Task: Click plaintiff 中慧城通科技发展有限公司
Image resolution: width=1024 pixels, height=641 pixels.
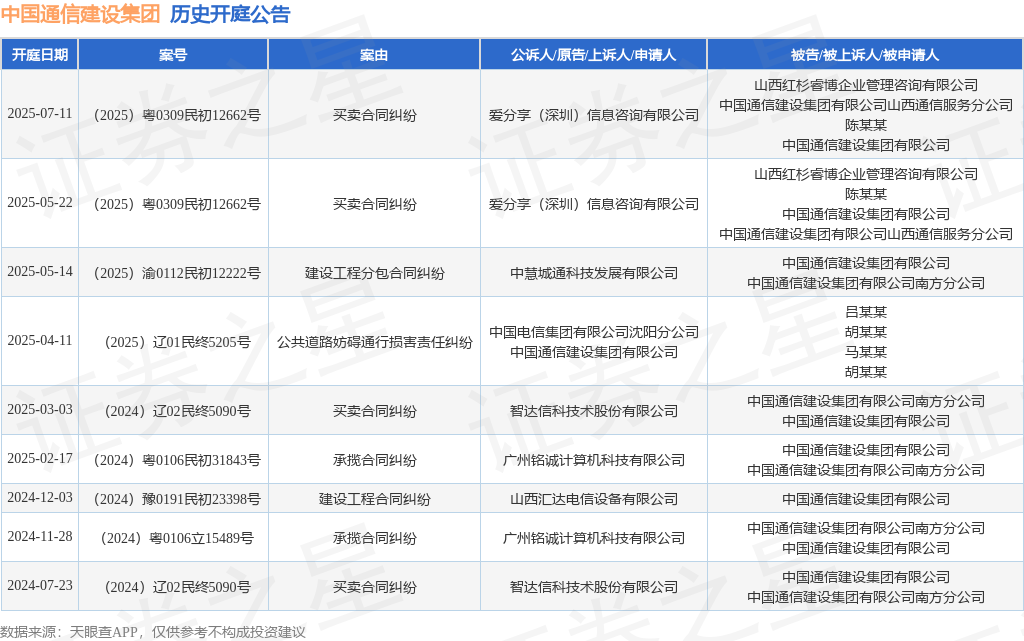Action: [x=594, y=274]
